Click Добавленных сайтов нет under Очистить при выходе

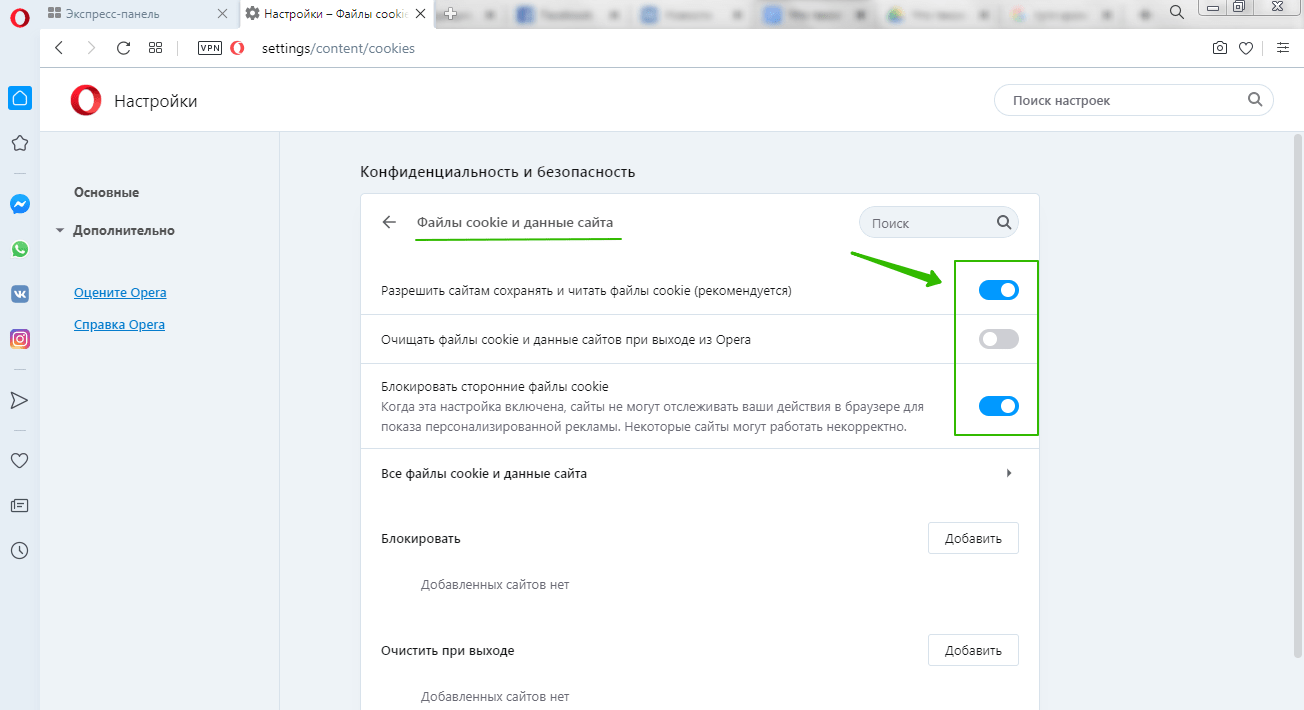495,696
